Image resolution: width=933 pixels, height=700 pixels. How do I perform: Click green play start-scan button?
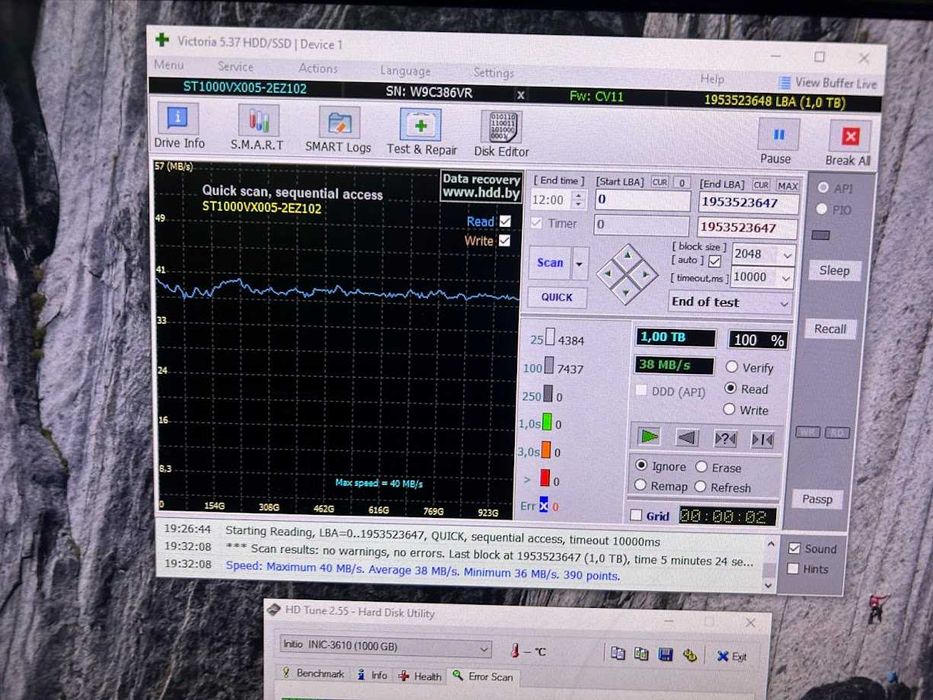[649, 438]
